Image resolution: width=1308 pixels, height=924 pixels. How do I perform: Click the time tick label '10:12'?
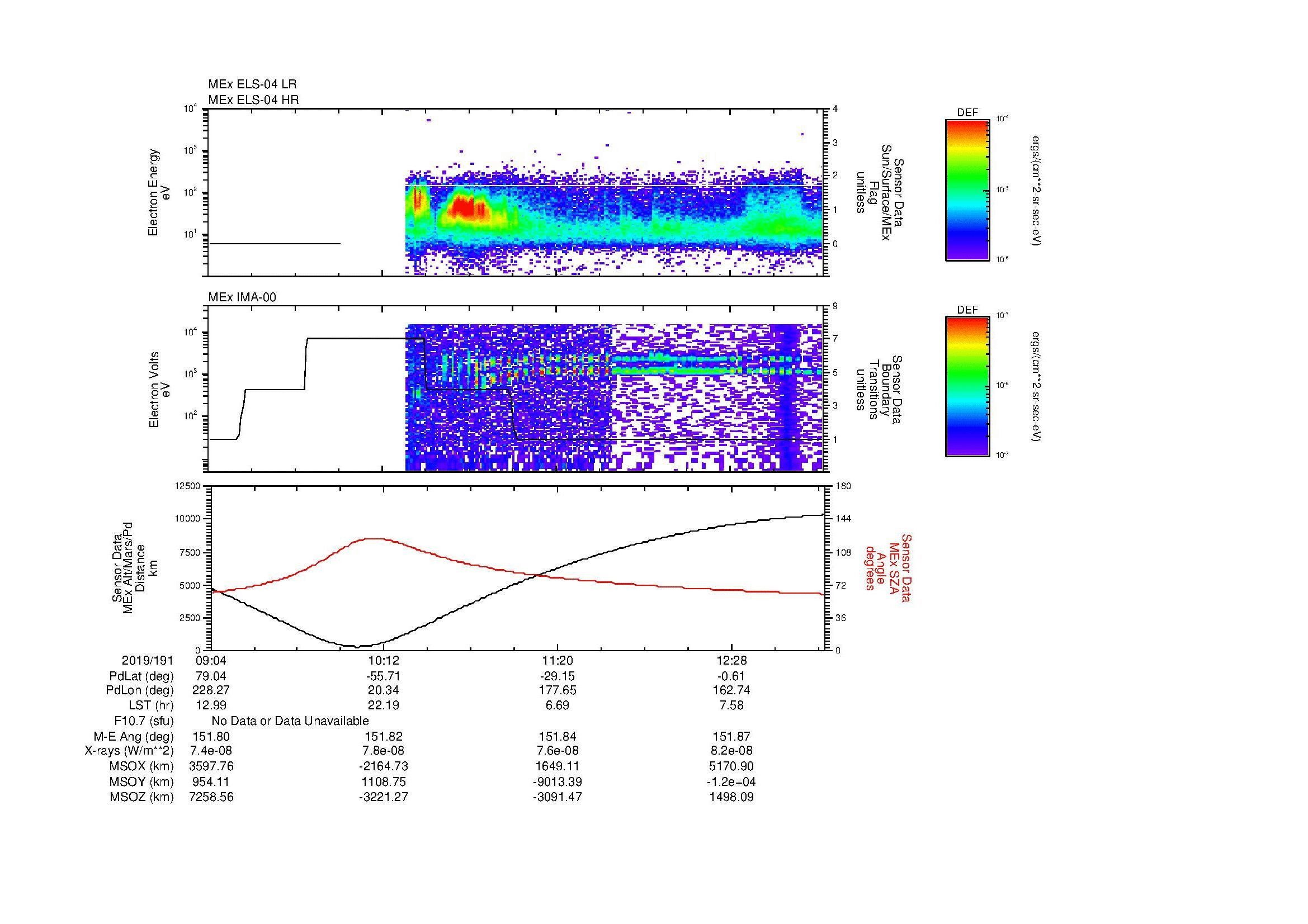(x=384, y=661)
